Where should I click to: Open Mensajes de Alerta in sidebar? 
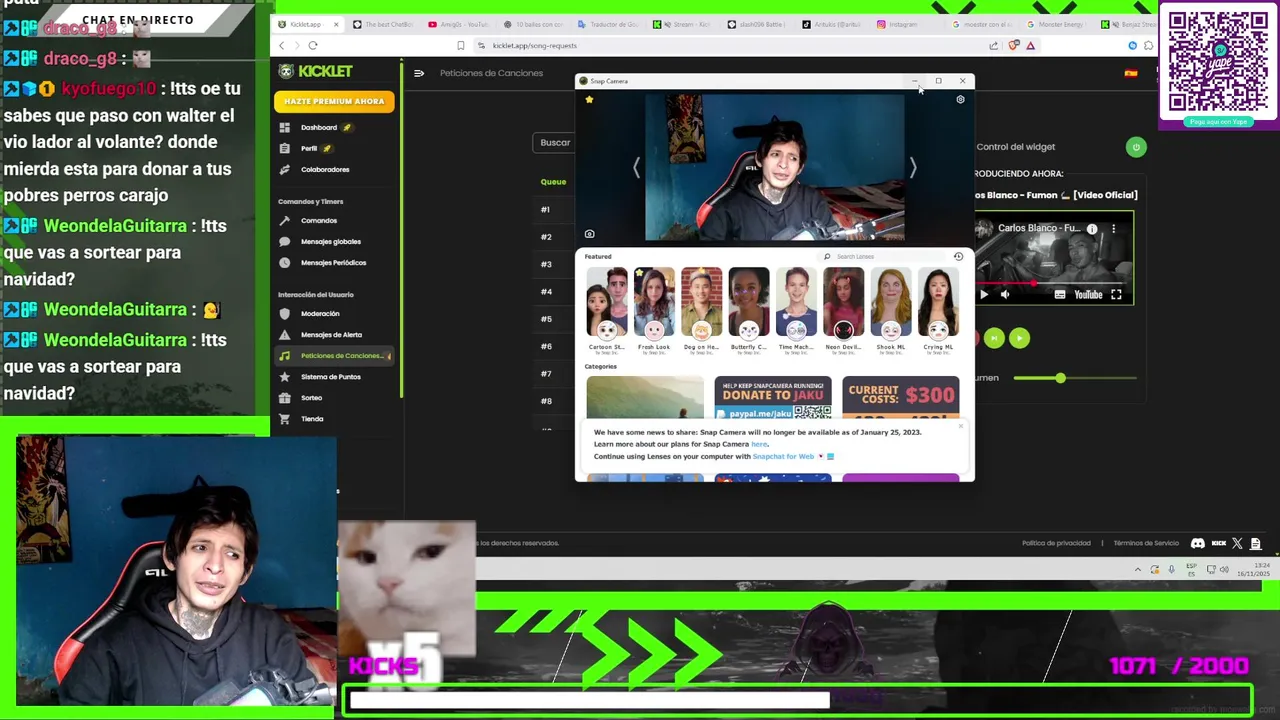(331, 334)
